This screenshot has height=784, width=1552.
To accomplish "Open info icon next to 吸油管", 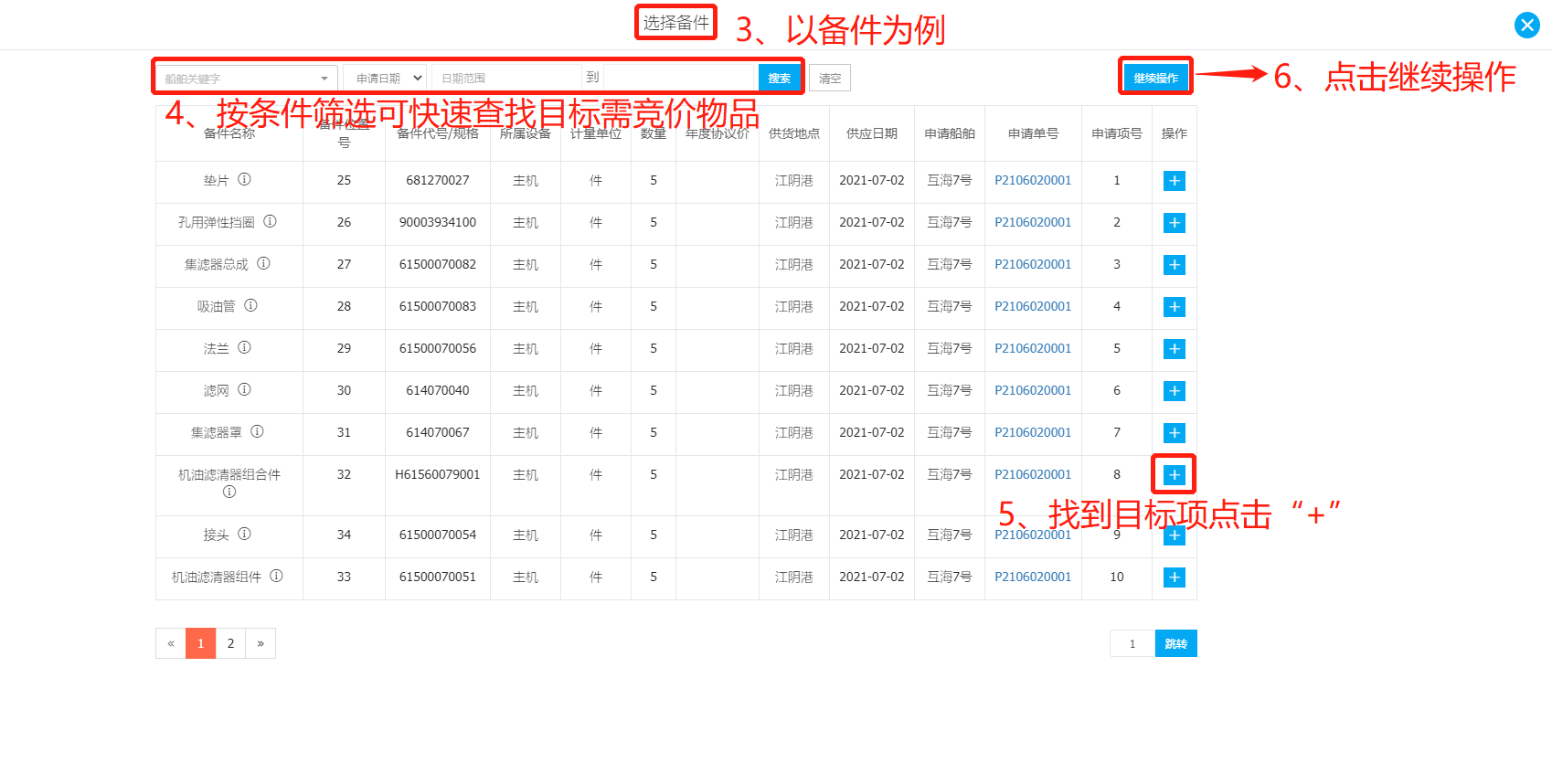I will [x=250, y=305].
